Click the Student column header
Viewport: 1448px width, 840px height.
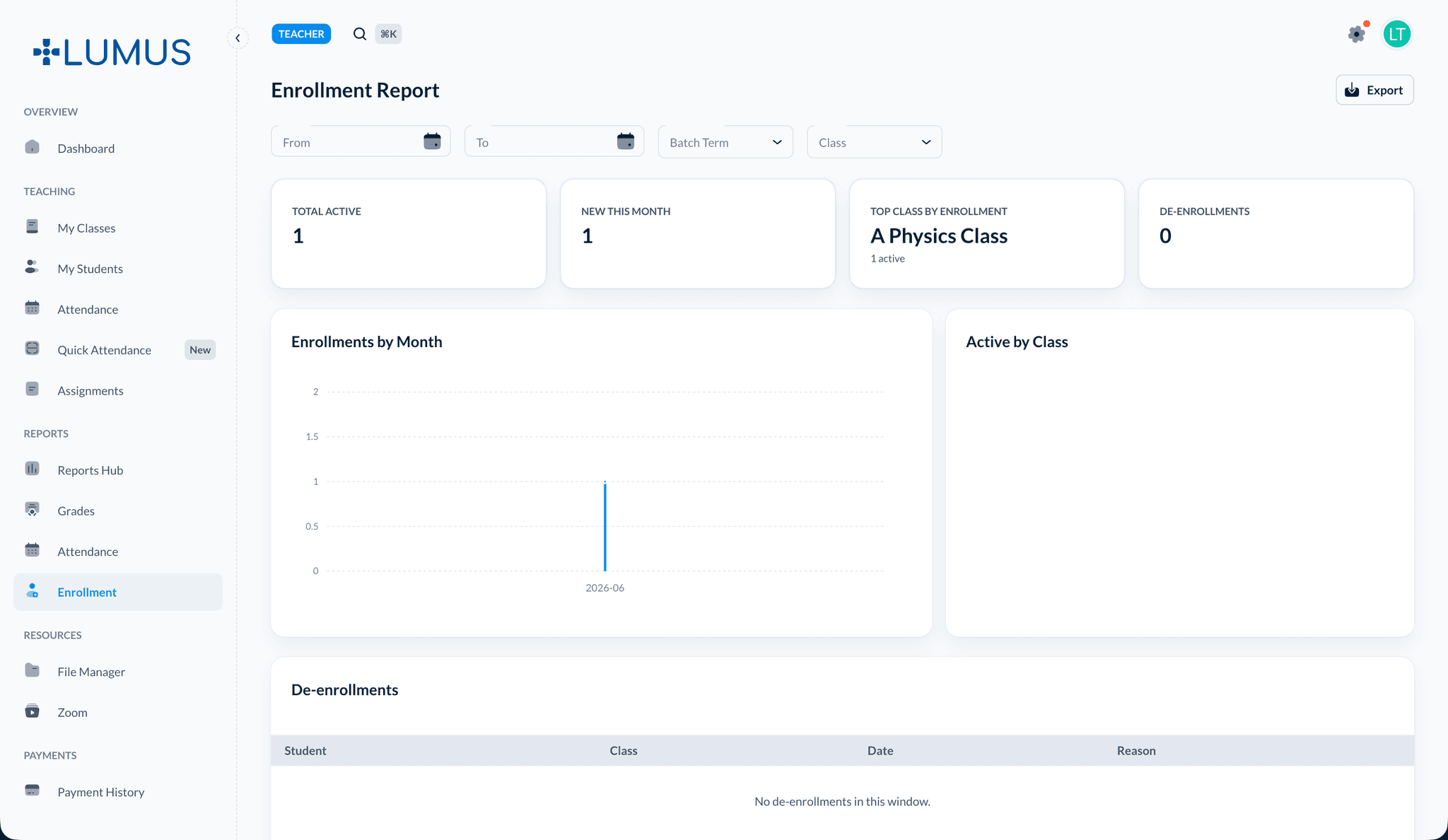click(x=305, y=751)
